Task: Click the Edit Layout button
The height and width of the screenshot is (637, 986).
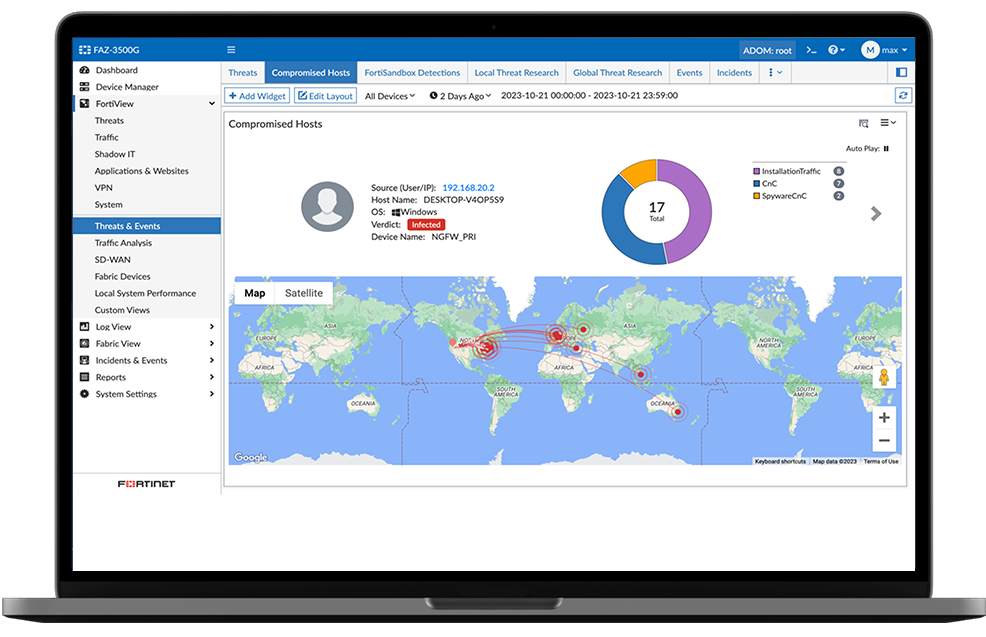Action: coord(326,96)
